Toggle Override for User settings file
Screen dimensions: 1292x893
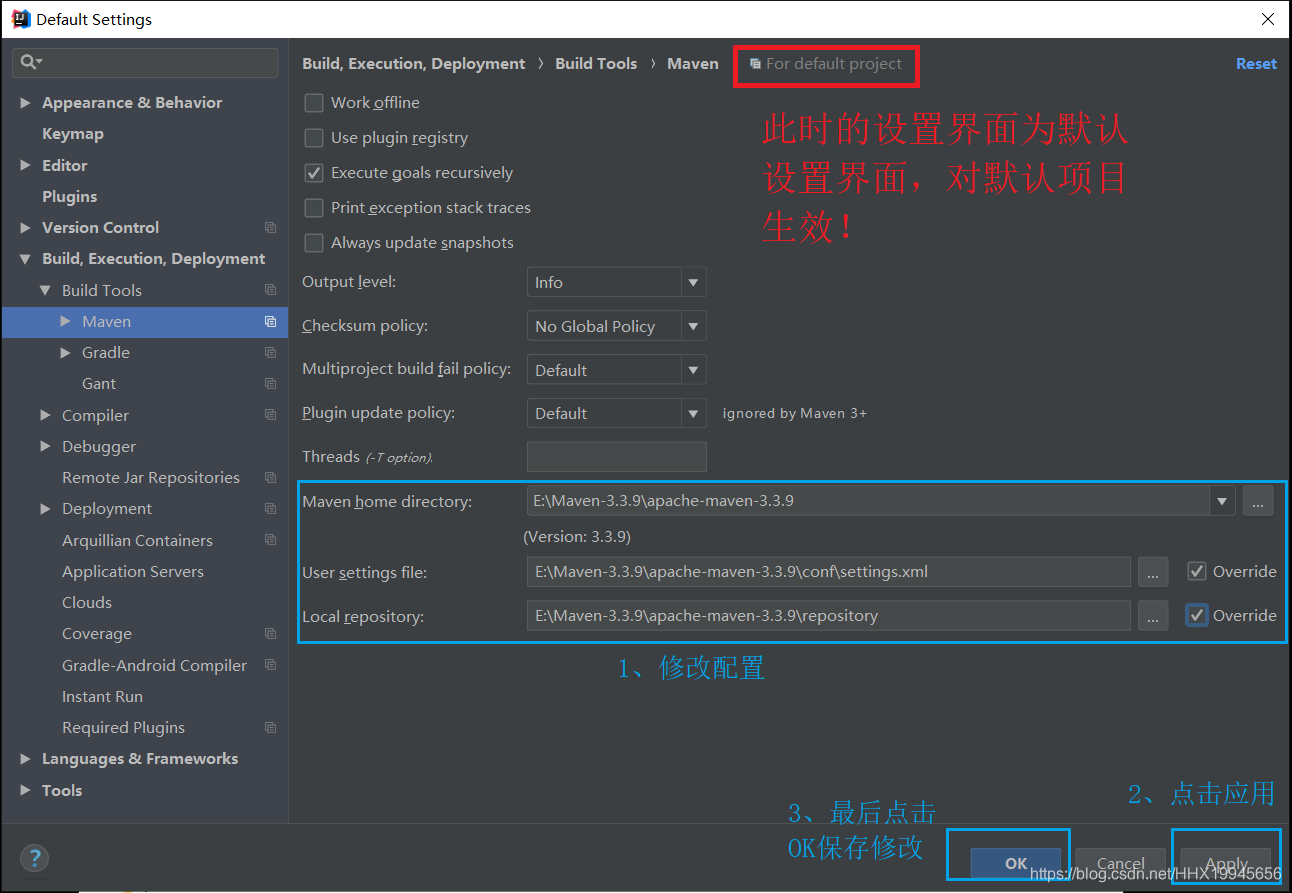point(1197,572)
